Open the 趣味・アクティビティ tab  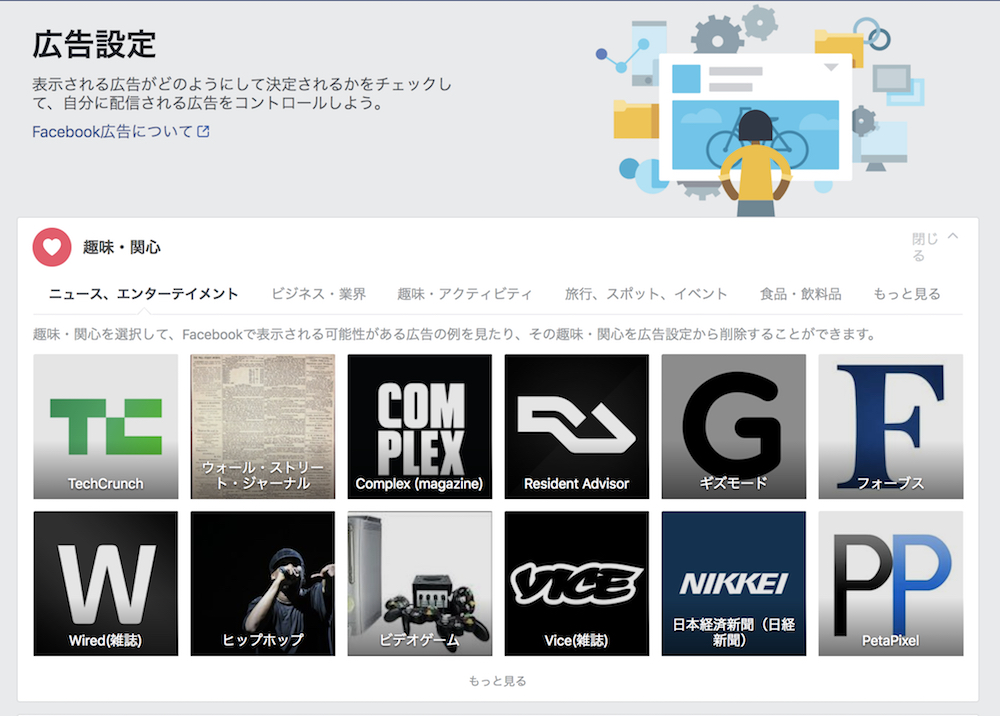(x=464, y=294)
